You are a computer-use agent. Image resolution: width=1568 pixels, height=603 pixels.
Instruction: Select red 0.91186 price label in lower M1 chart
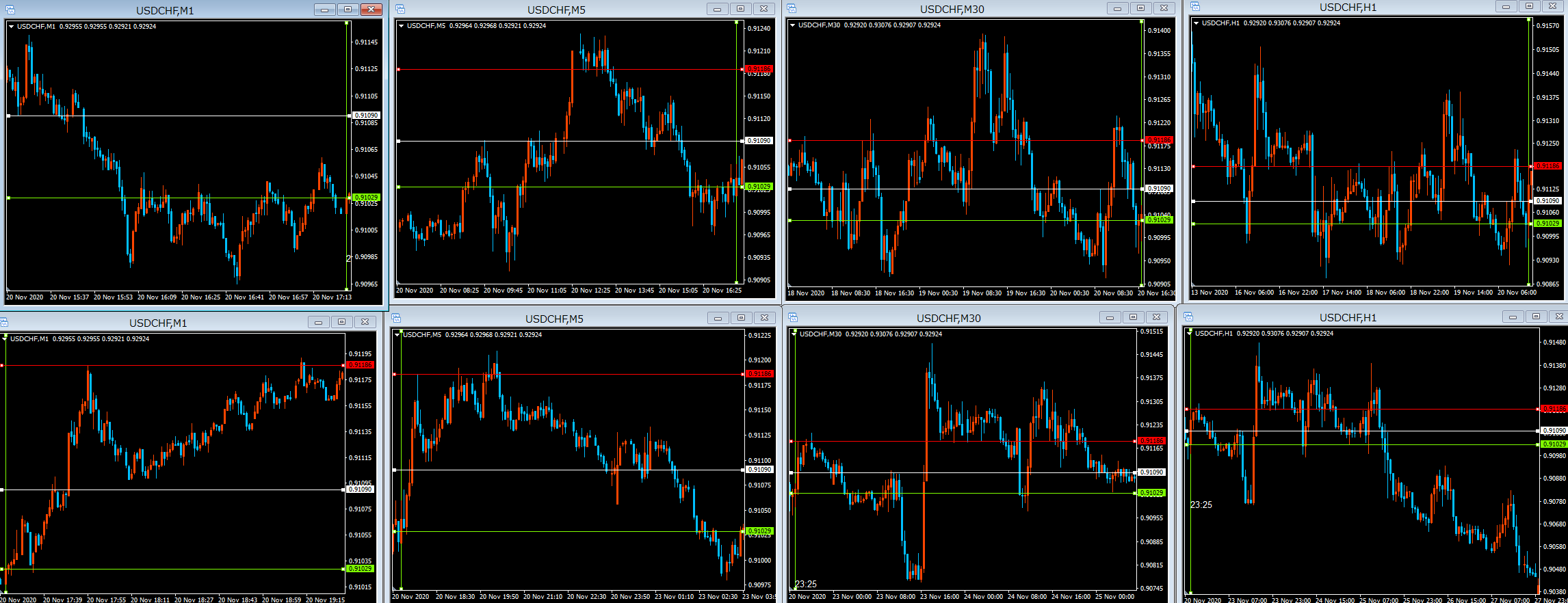click(360, 365)
